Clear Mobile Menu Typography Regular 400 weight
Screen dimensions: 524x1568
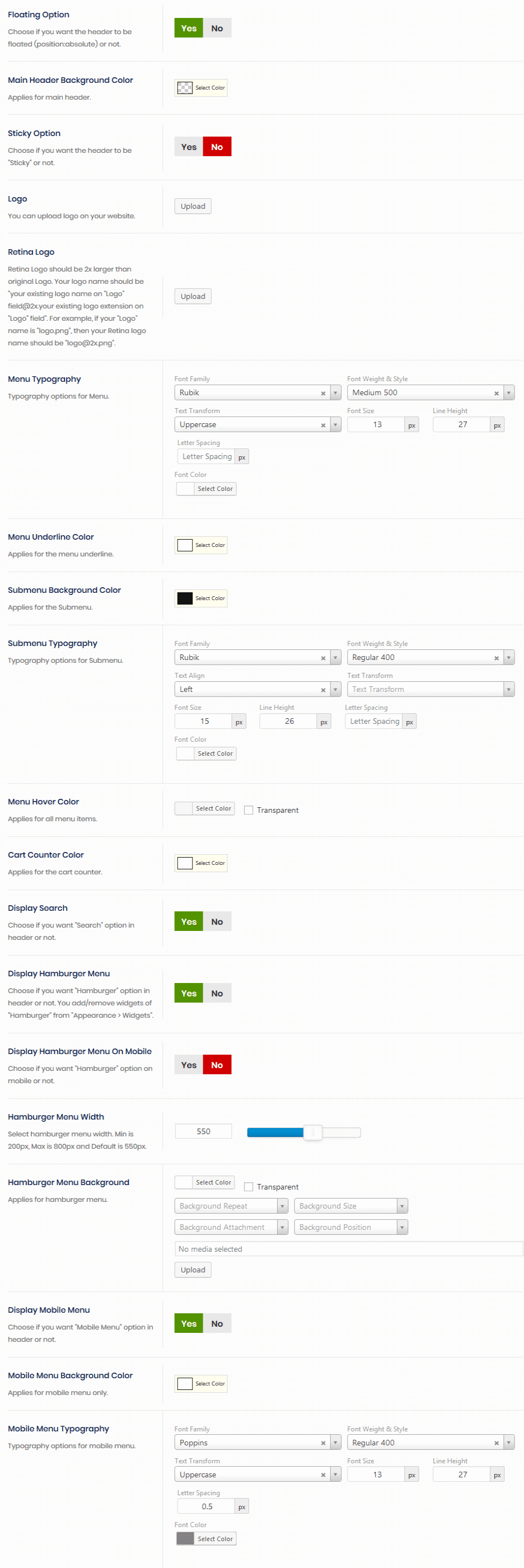[x=496, y=1443]
